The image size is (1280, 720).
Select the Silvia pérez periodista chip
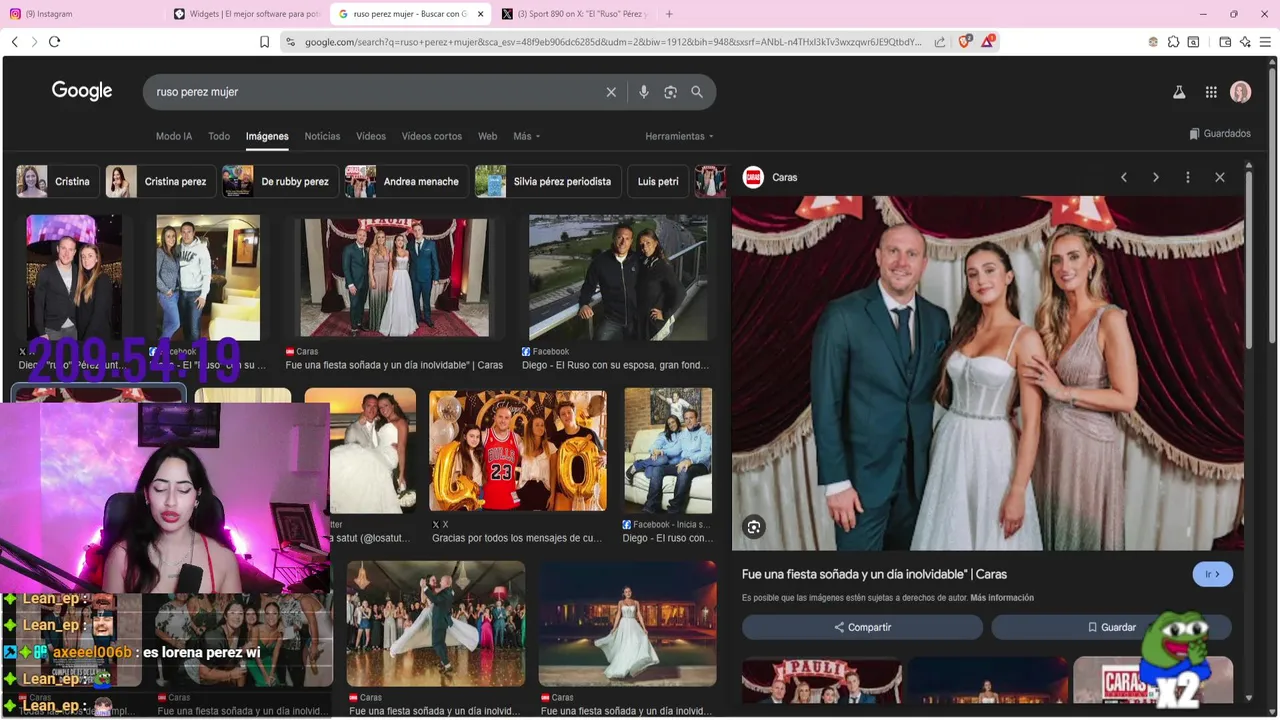pyautogui.click(x=548, y=181)
